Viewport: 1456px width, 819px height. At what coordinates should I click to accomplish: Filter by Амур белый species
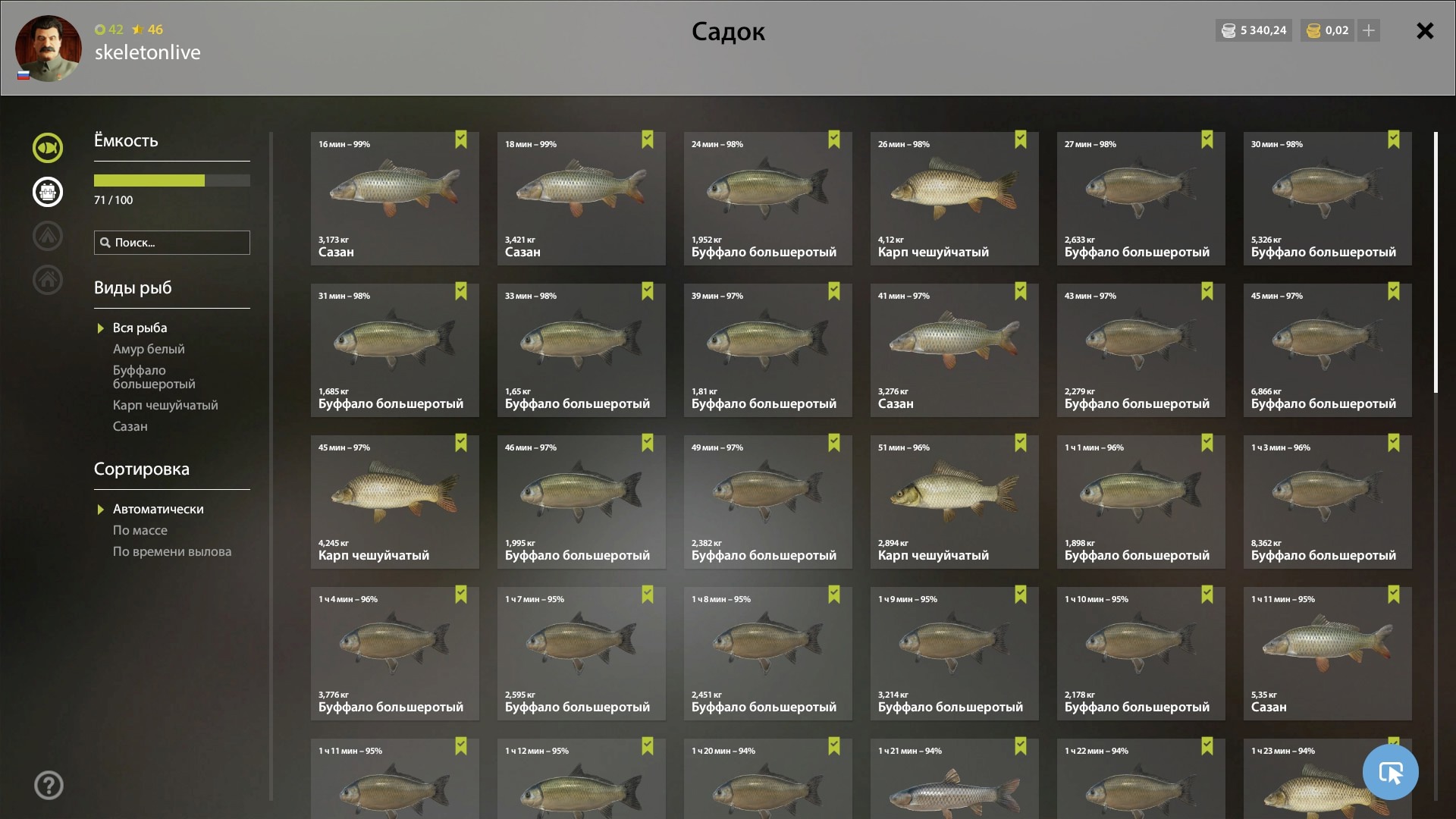pyautogui.click(x=149, y=349)
